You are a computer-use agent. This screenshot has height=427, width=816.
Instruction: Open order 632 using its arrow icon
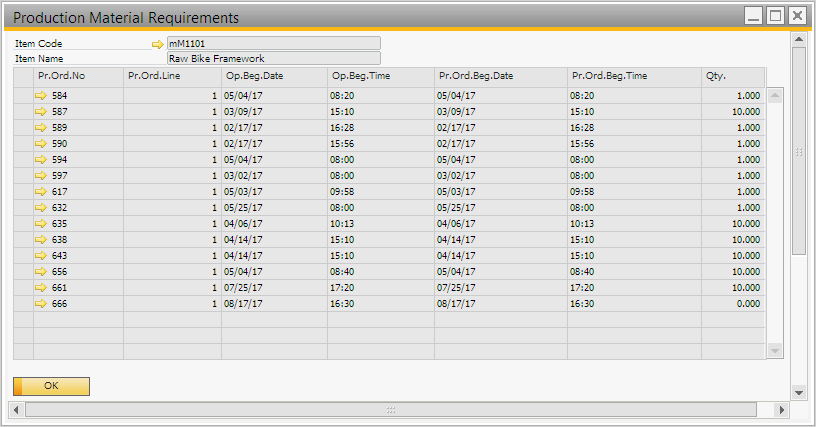point(41,208)
